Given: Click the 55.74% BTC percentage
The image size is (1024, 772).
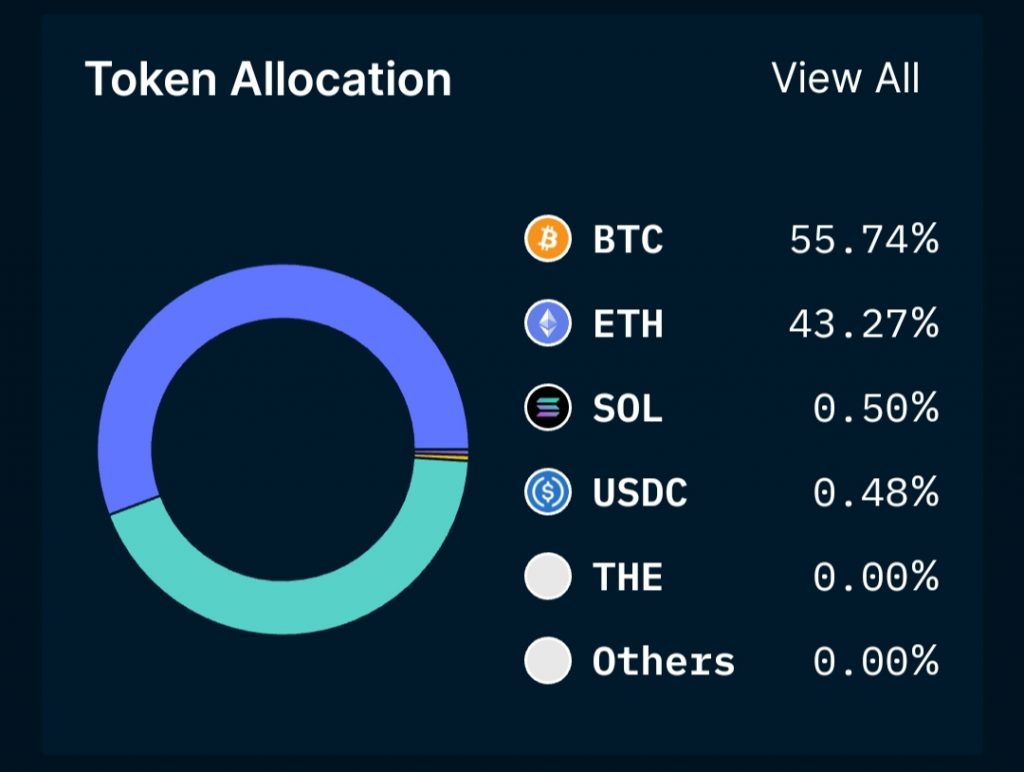Looking at the screenshot, I should click(864, 240).
